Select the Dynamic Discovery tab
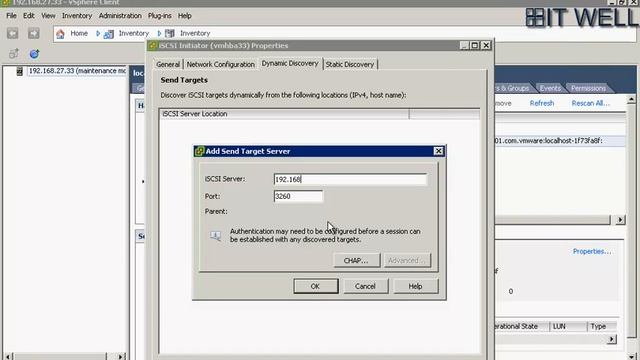 click(290, 63)
